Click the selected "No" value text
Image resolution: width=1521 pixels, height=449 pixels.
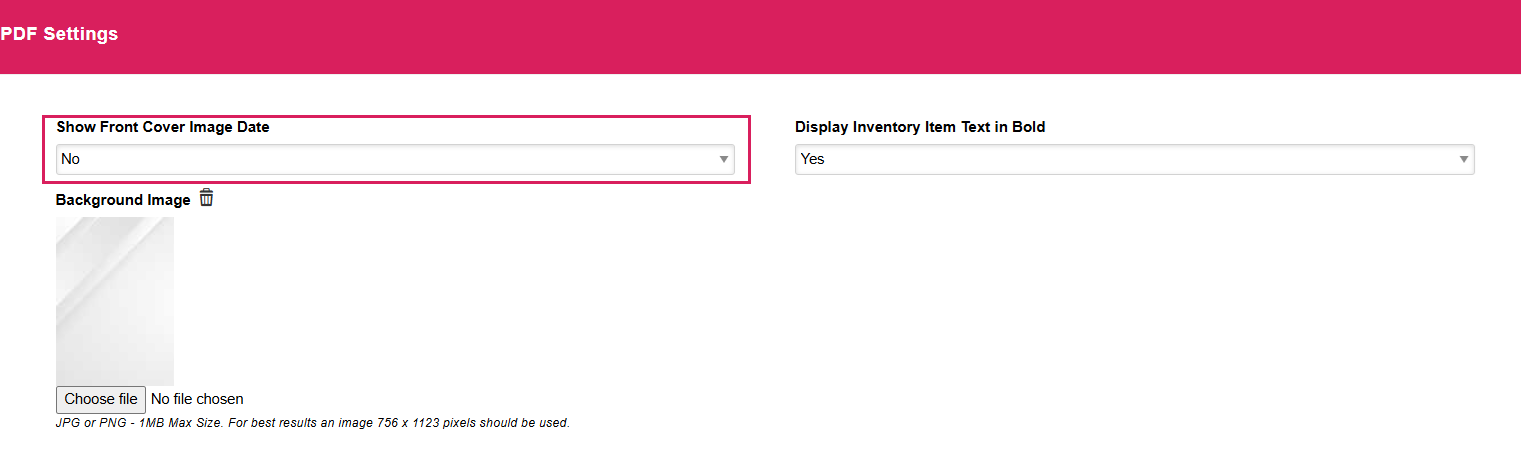coord(70,160)
